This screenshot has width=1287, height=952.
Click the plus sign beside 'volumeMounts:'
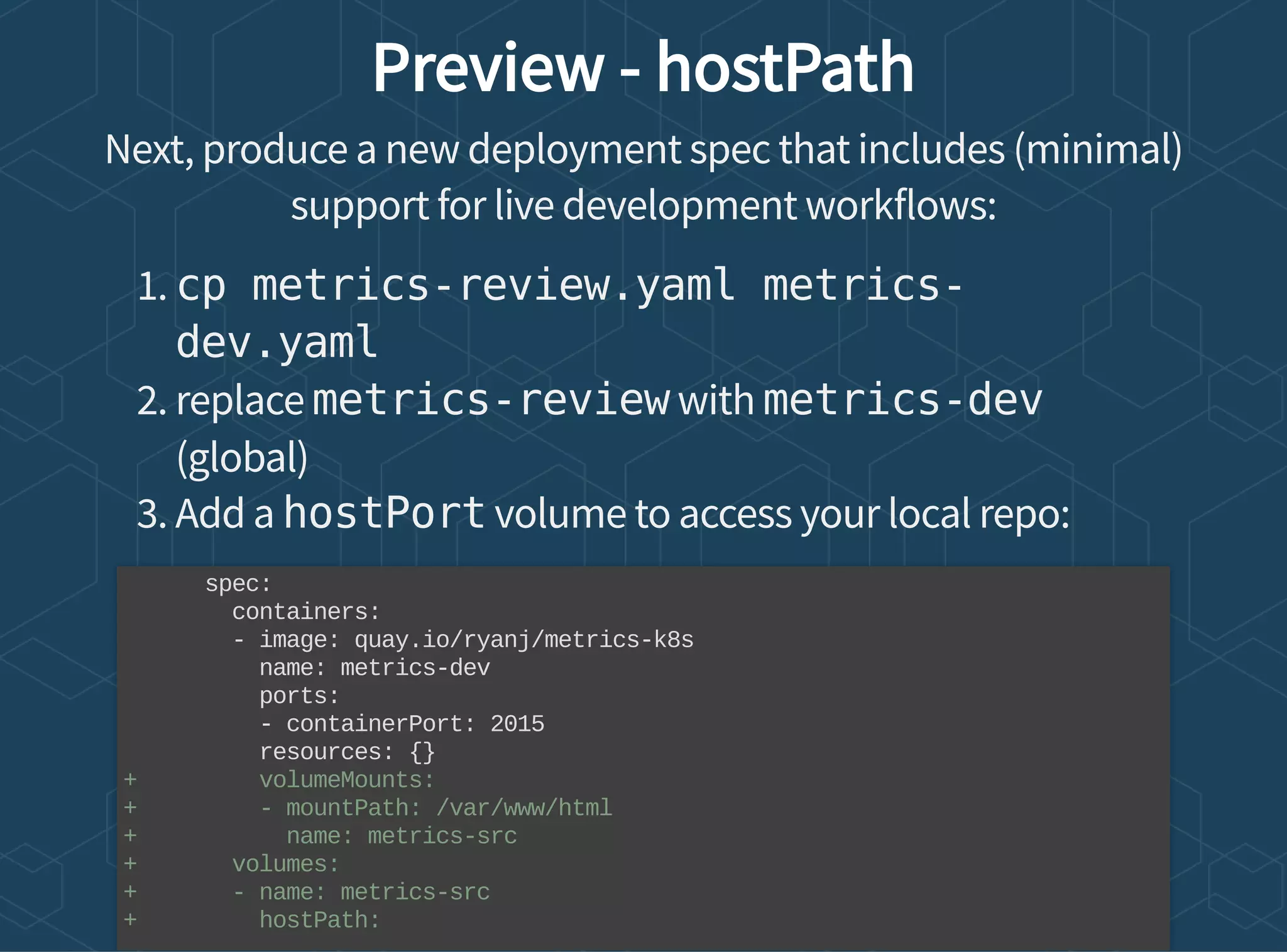[x=130, y=780]
